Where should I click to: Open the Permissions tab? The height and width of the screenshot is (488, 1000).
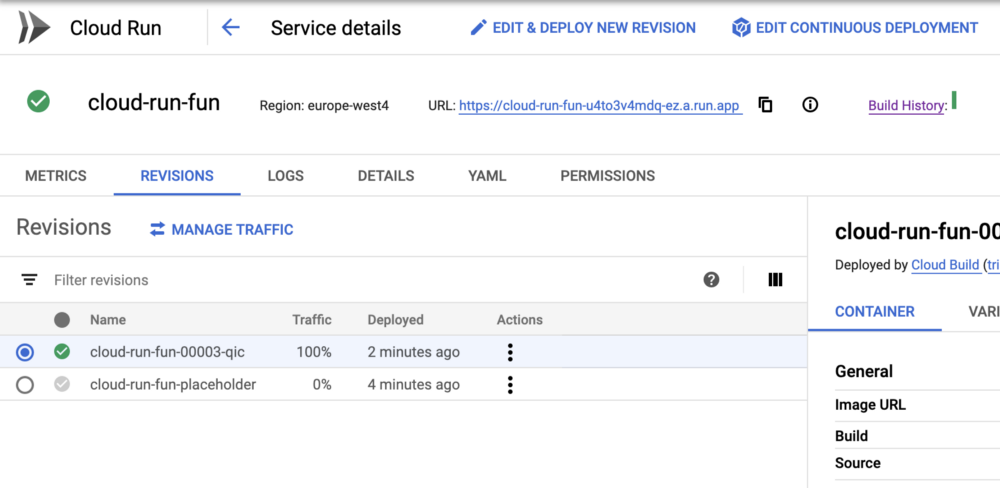pos(607,176)
